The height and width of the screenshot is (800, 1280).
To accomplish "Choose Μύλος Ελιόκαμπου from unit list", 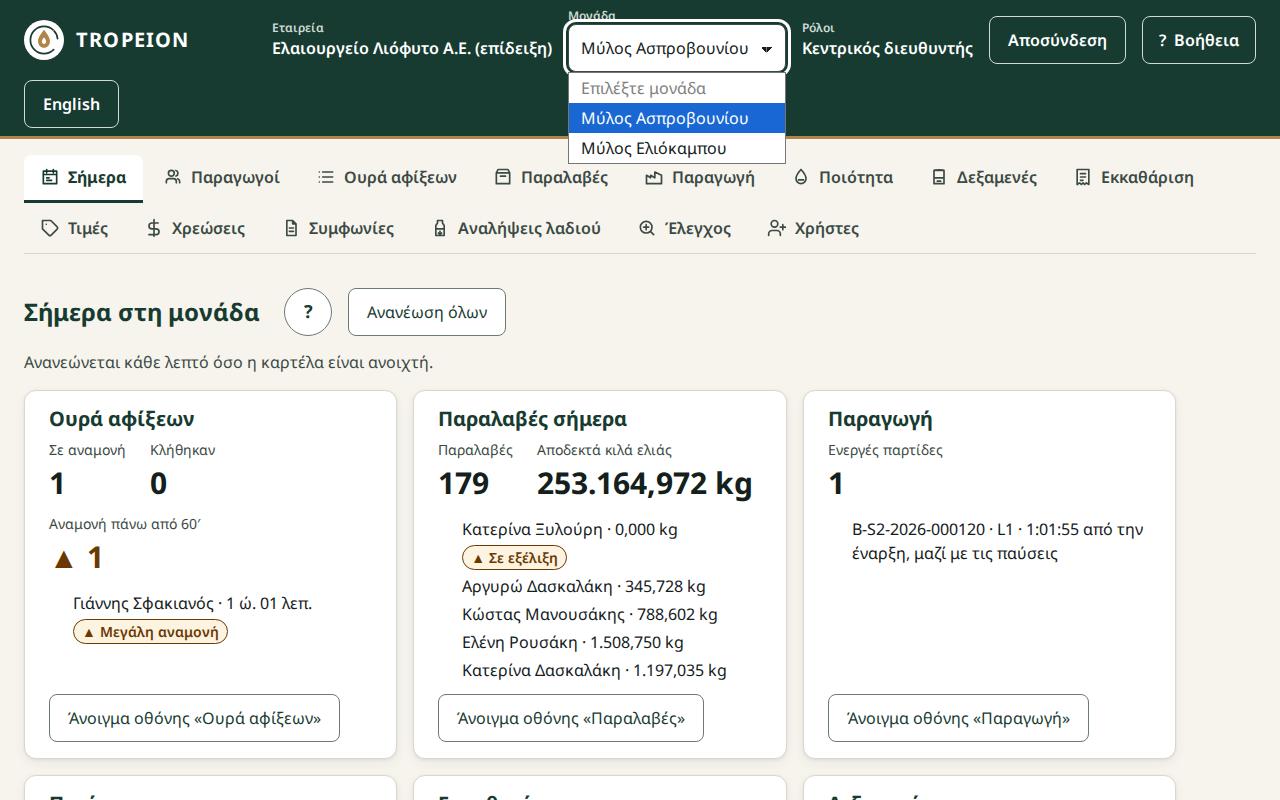I will pos(677,148).
